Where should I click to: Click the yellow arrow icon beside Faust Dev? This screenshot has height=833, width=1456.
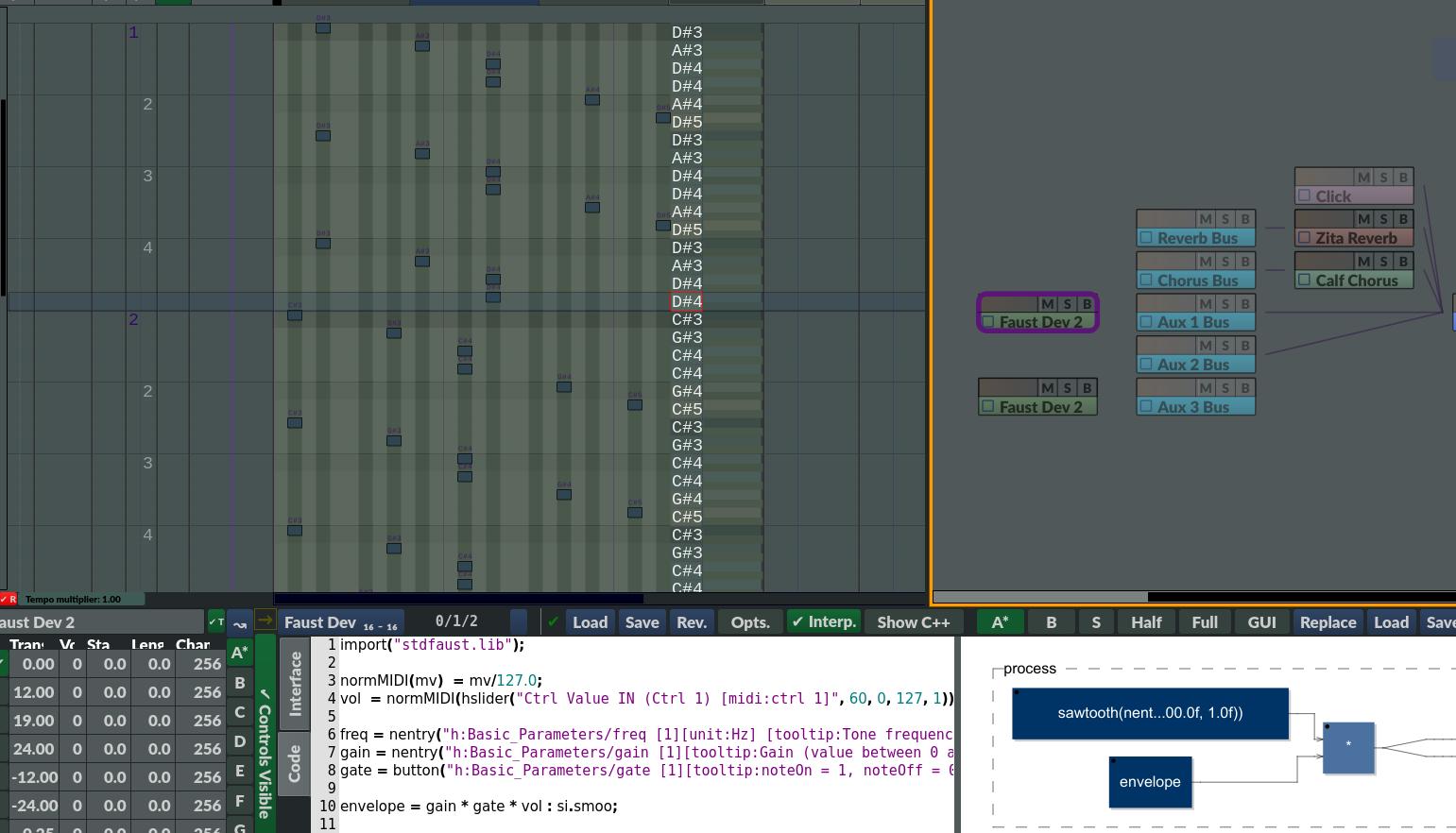[265, 621]
